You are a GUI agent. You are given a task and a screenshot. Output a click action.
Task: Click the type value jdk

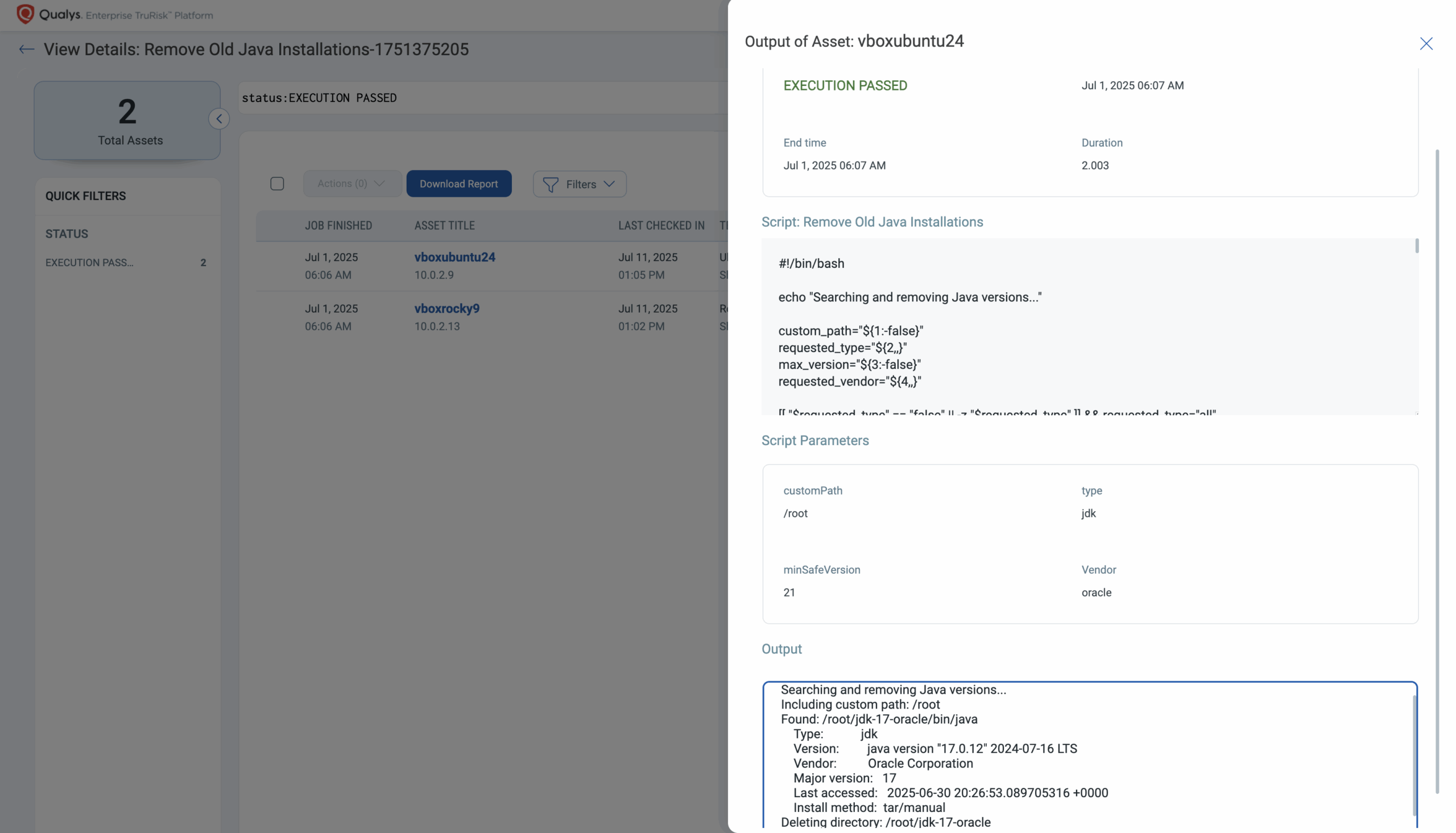1088,513
